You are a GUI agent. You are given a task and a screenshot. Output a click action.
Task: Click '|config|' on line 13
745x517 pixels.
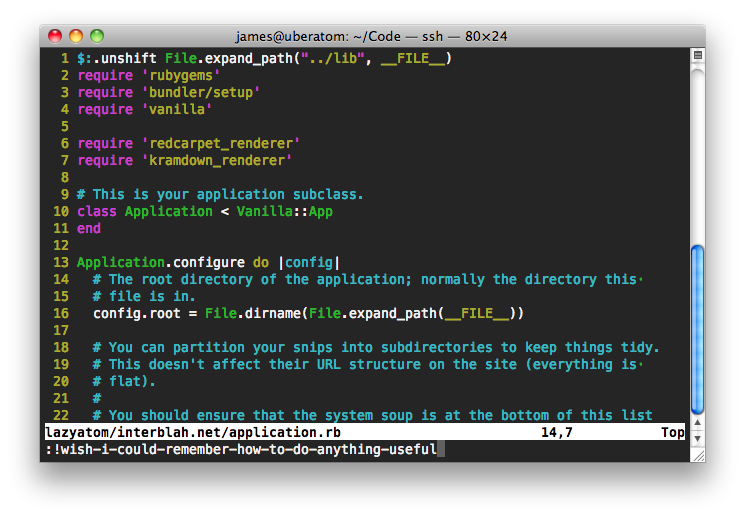pos(309,263)
